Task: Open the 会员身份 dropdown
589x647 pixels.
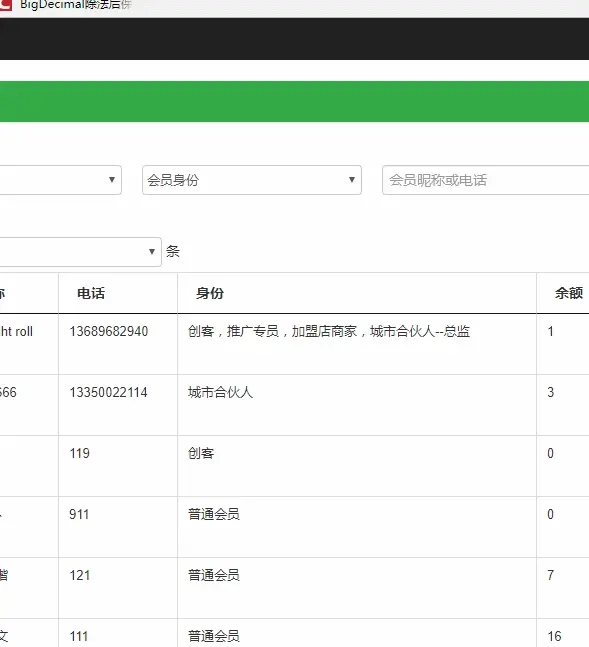Action: 252,180
